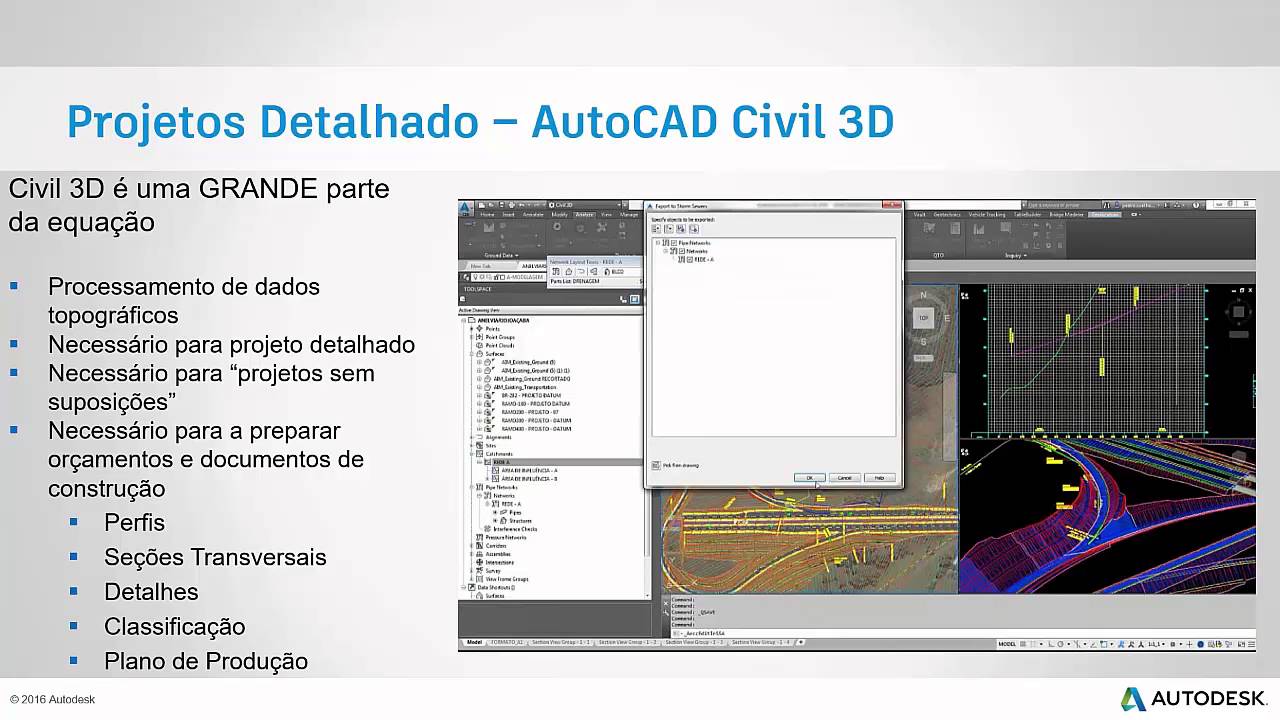Uncheck the REDE - A checkbox in Export dialog
This screenshot has width=1280, height=720.
tap(690, 259)
